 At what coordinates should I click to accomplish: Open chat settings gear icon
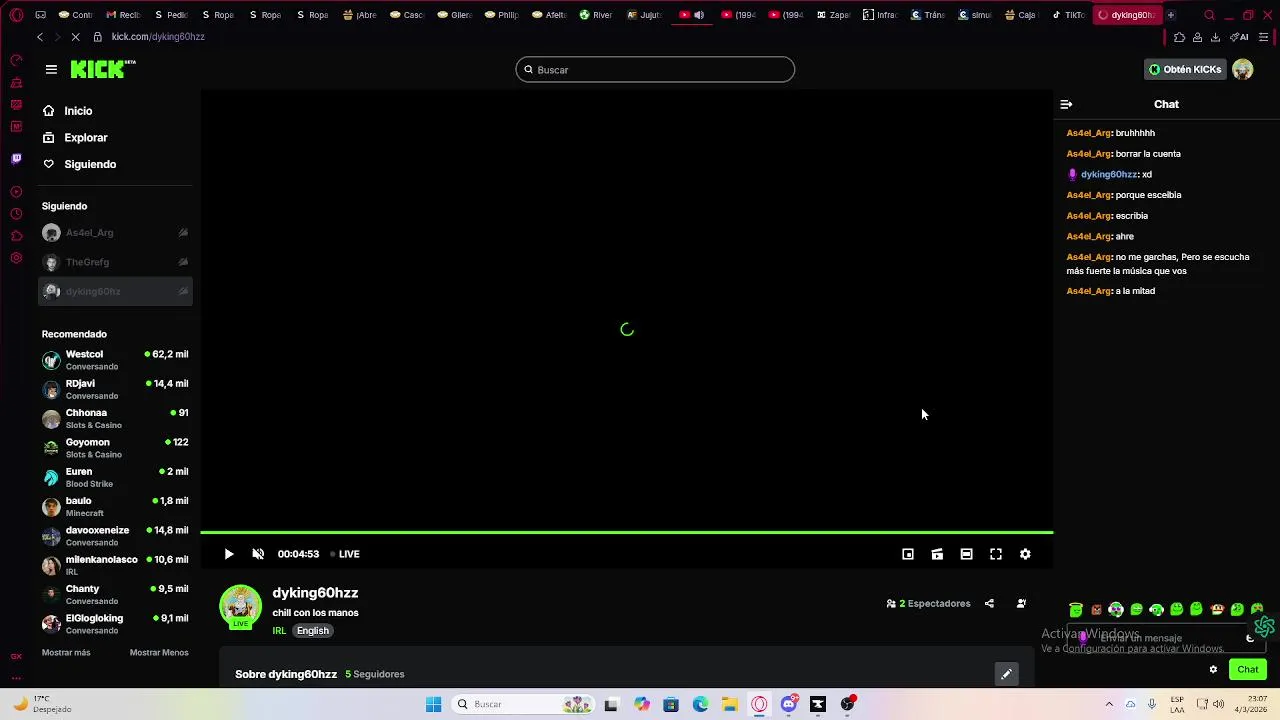pos(1213,670)
